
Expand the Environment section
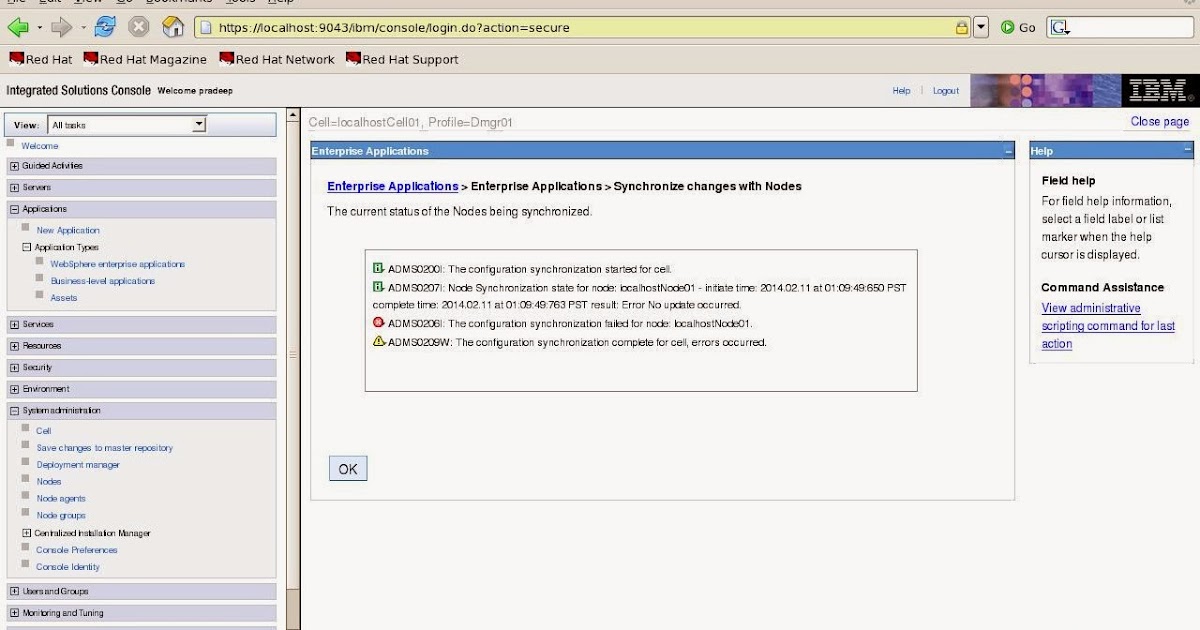[x=14, y=389]
